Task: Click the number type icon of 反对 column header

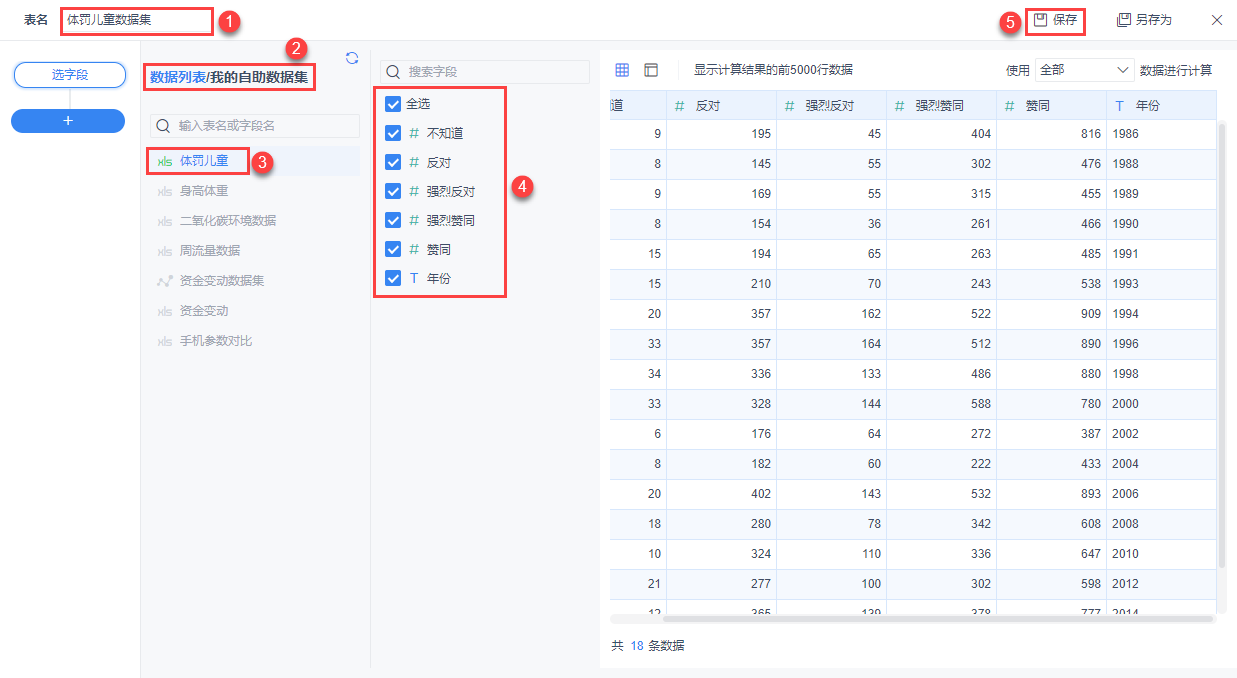Action: (x=680, y=105)
